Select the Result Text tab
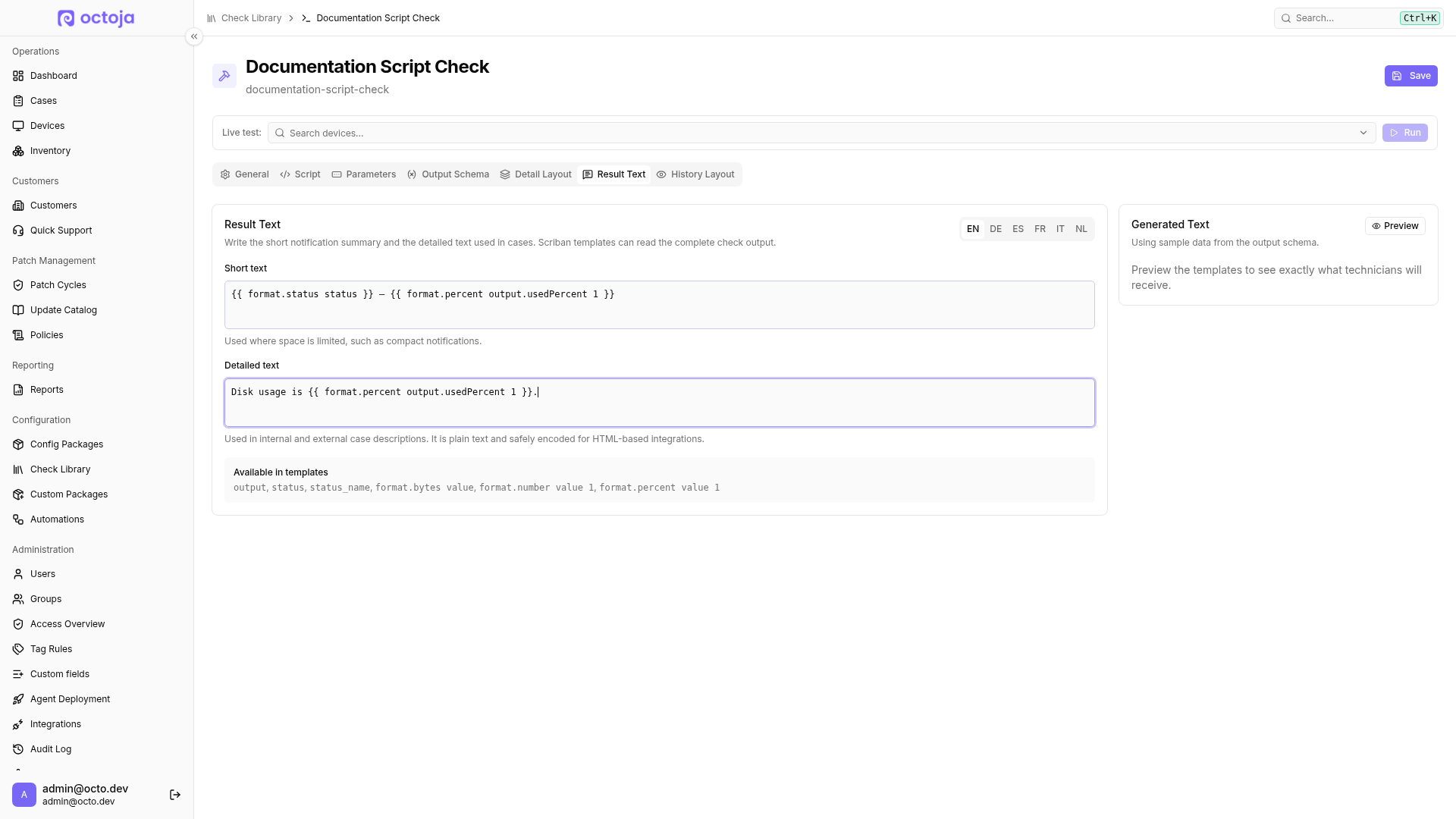The image size is (1456, 819). pos(614,174)
